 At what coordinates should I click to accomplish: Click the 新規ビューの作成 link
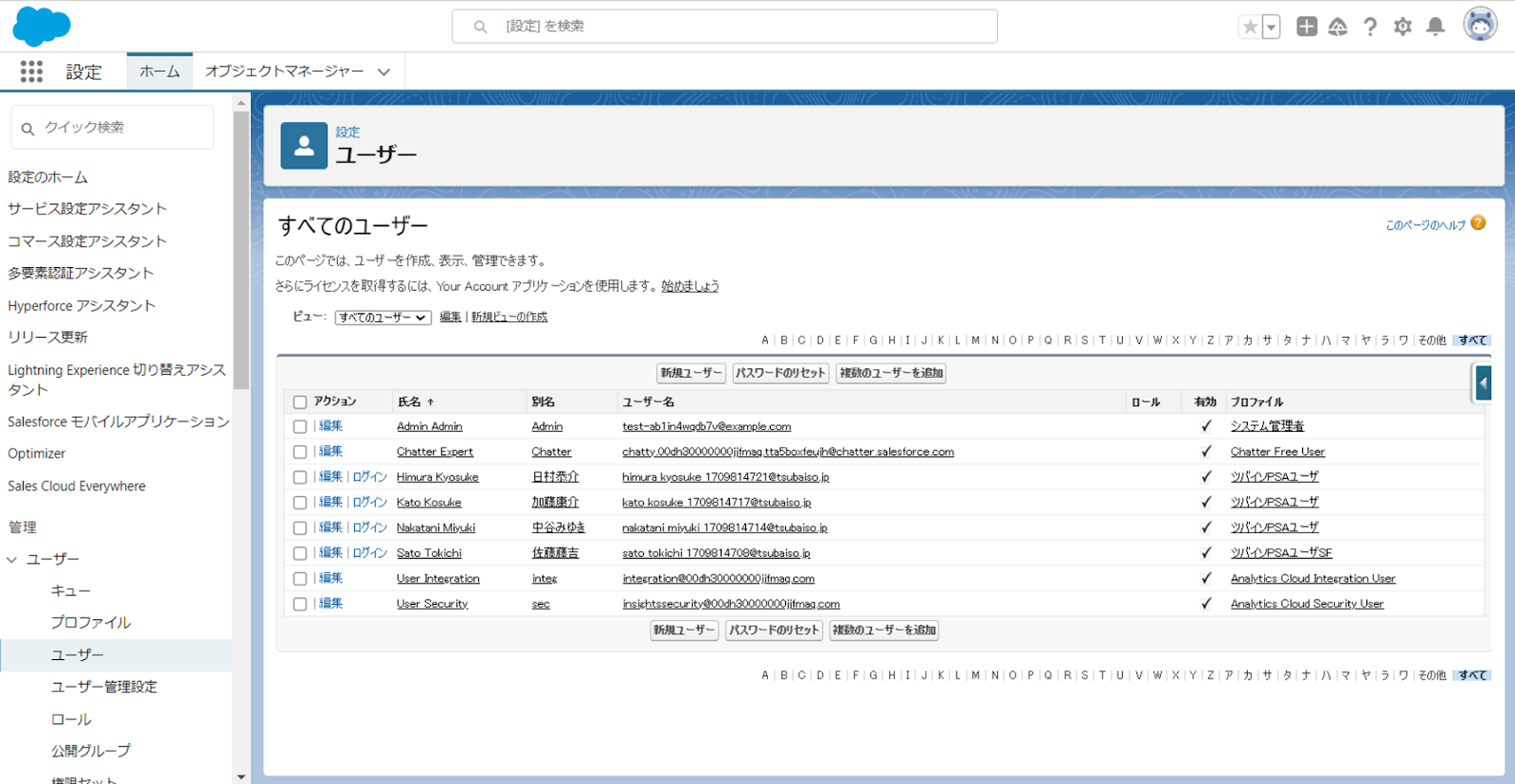pyautogui.click(x=509, y=317)
